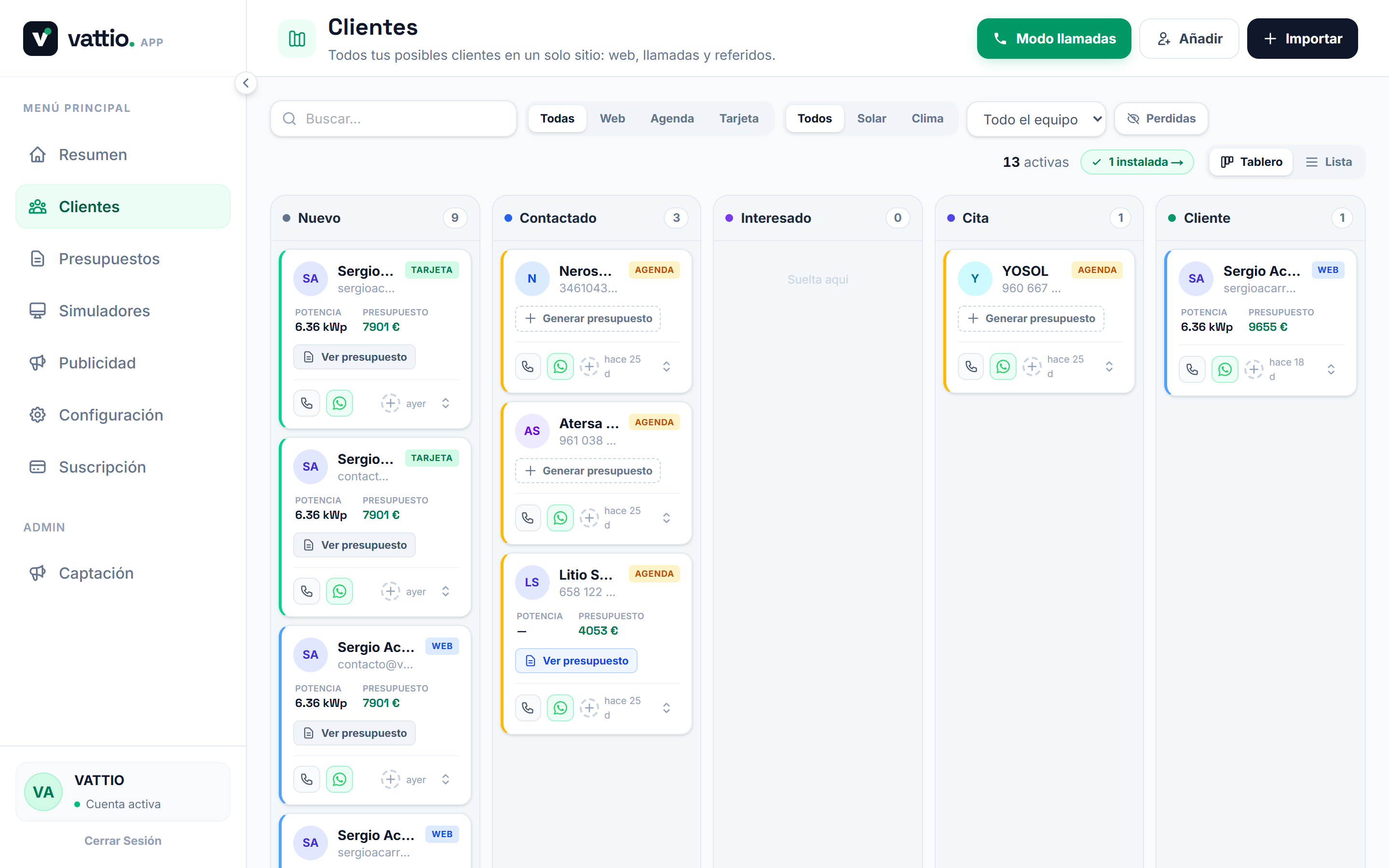Image resolution: width=1389 pixels, height=868 pixels.
Task: Switch to Tablero board view
Action: [x=1251, y=162]
